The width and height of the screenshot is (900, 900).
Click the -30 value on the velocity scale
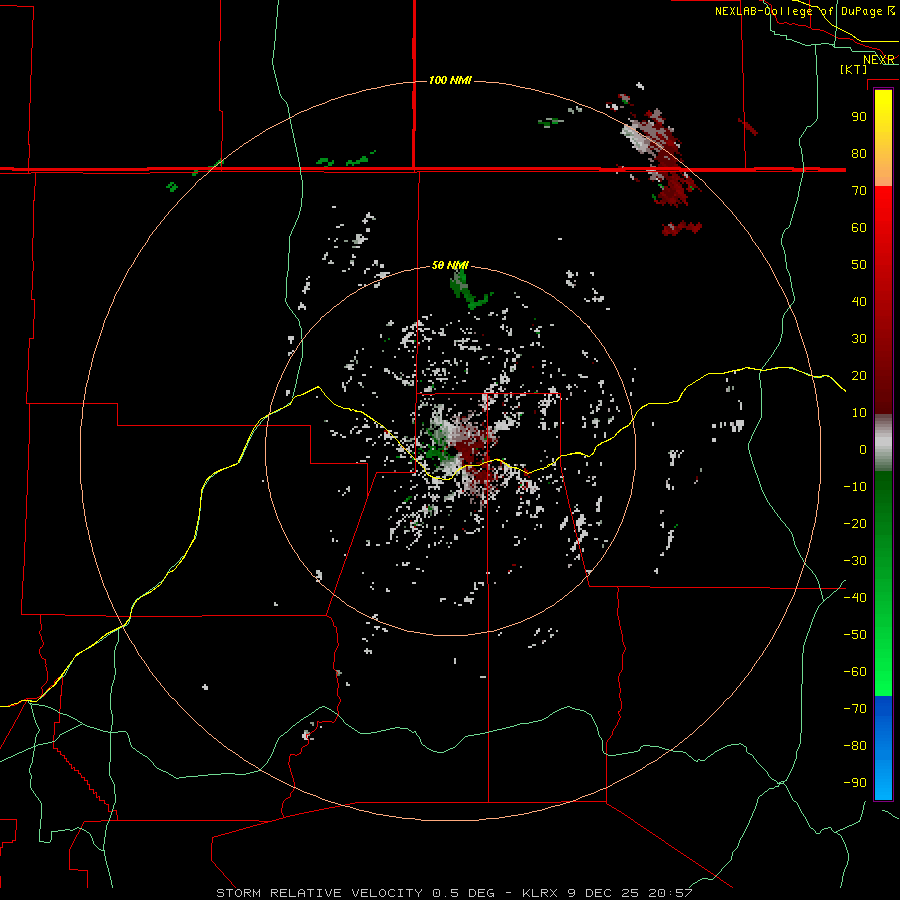[x=855, y=561]
